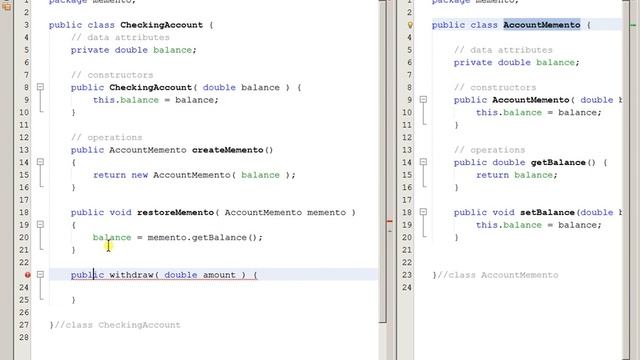Click the createMemento method name

coord(227,150)
